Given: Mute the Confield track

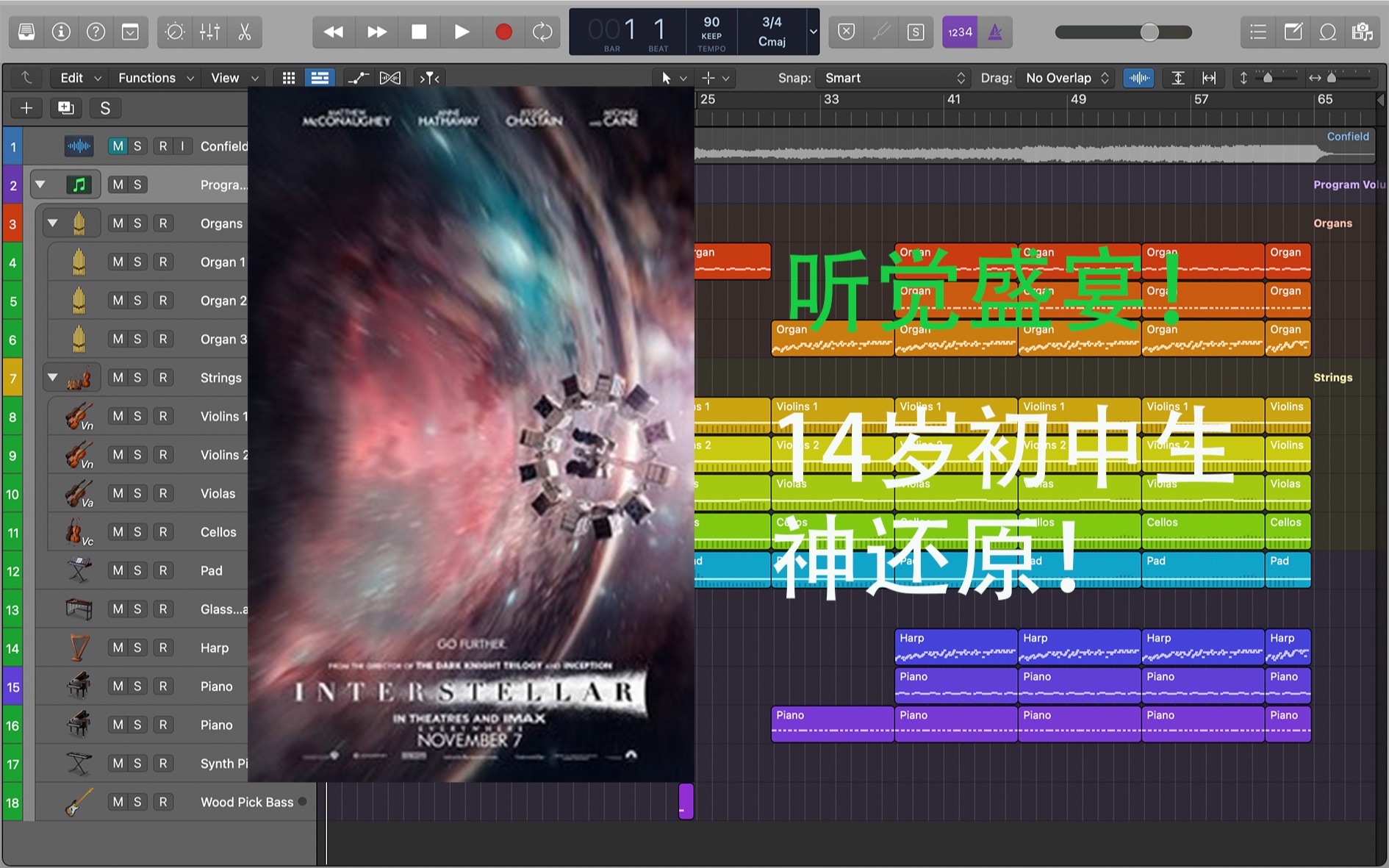Looking at the screenshot, I should click(118, 146).
